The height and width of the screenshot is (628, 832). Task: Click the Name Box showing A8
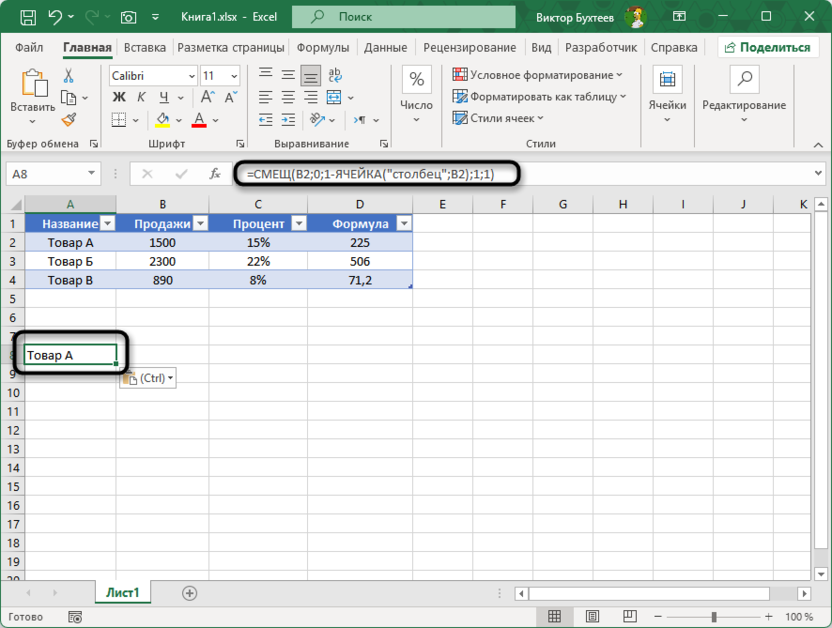pos(50,173)
